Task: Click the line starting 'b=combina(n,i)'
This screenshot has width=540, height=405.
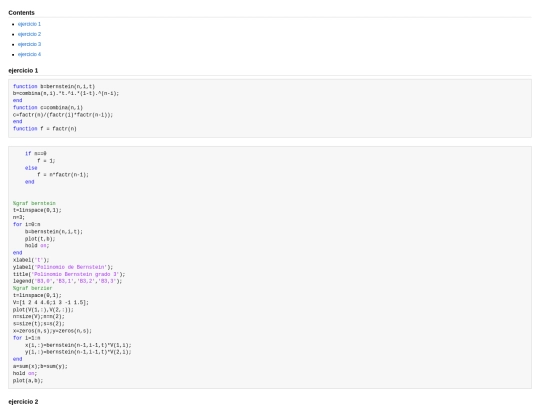Action: click(66, 93)
